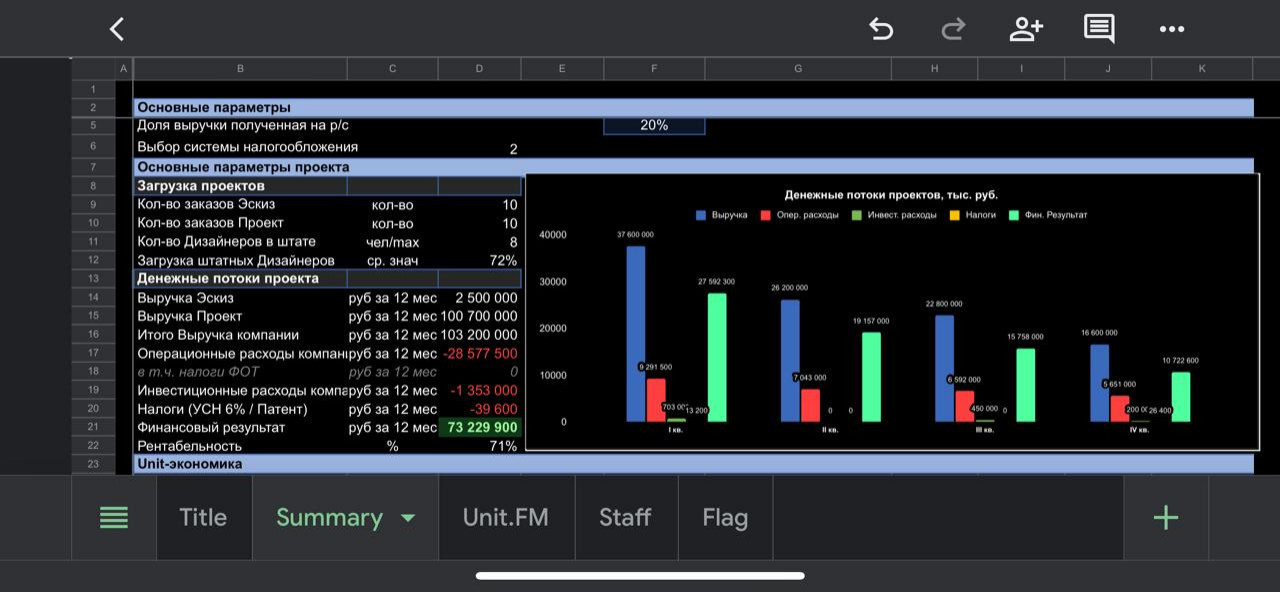
Task: Select the Flag sheet tab
Action: [x=725, y=517]
